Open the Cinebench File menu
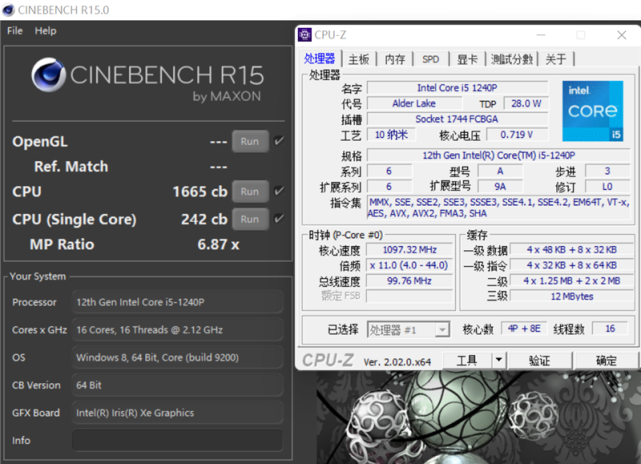Viewport: 641px width, 464px height. coord(15,31)
